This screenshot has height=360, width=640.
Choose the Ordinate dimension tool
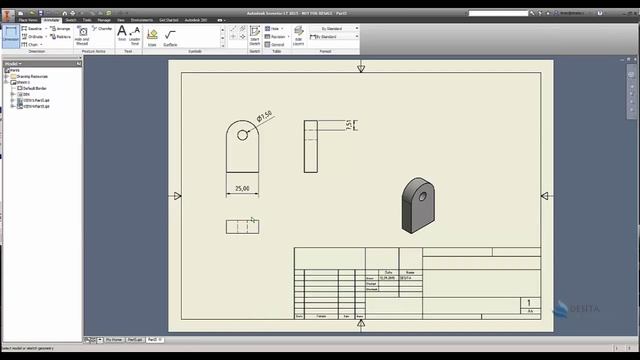tap(32, 37)
